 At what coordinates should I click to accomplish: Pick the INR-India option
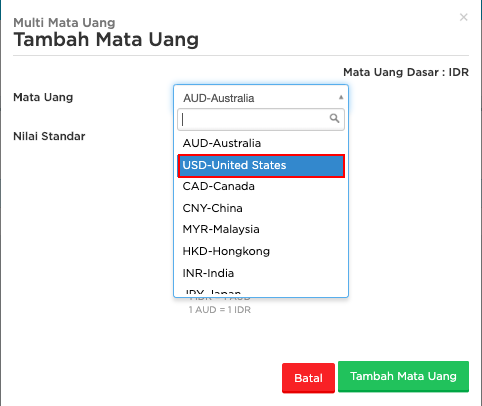pos(261,273)
